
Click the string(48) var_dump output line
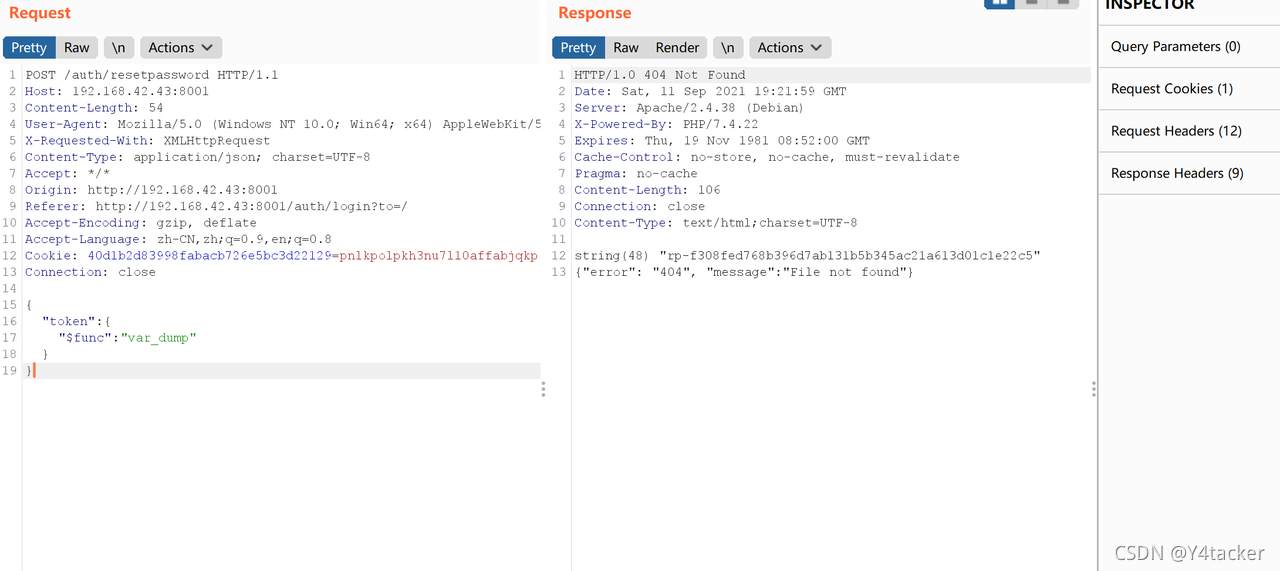click(x=808, y=256)
